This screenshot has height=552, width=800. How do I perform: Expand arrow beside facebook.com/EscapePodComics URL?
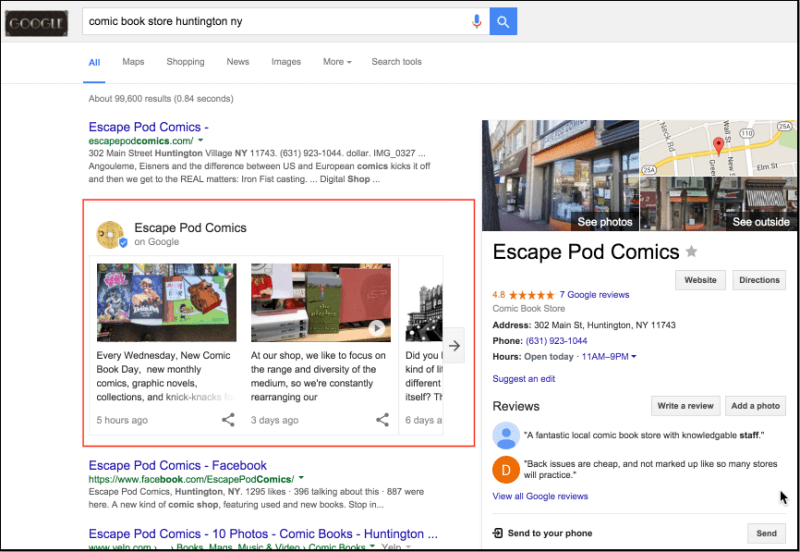tap(301, 478)
